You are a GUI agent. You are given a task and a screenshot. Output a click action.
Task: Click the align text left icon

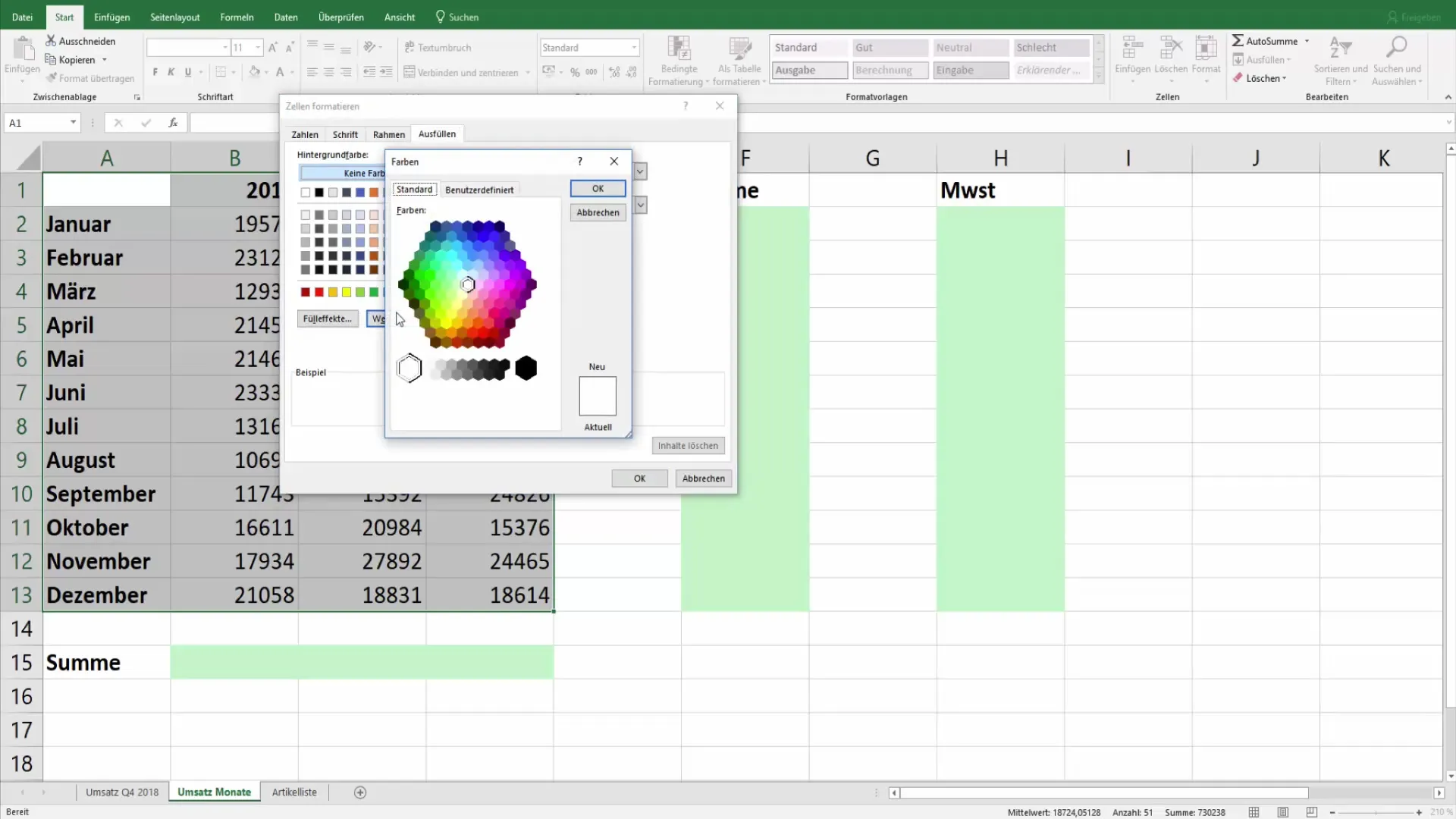312,72
